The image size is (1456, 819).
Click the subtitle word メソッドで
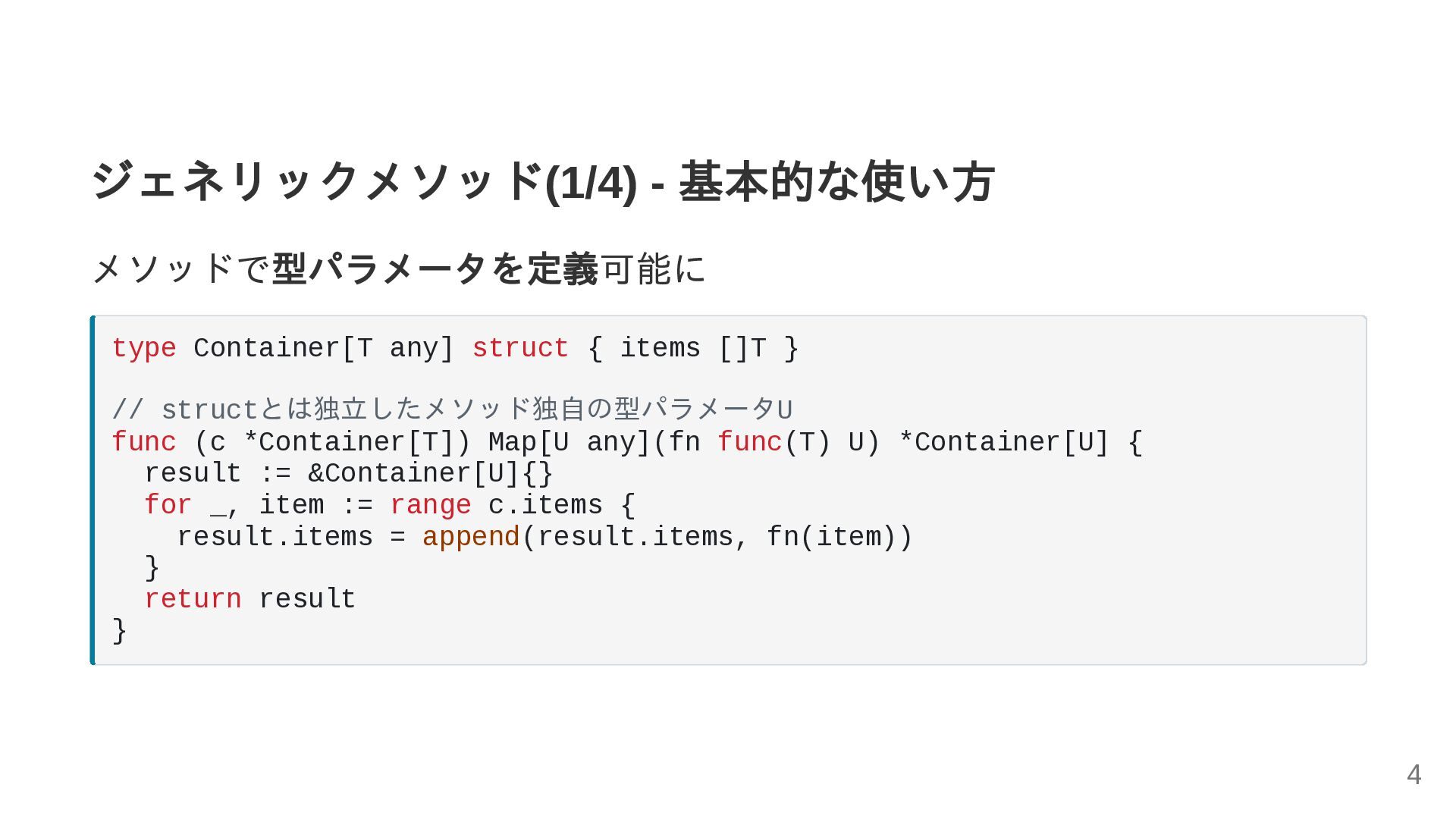coord(180,268)
